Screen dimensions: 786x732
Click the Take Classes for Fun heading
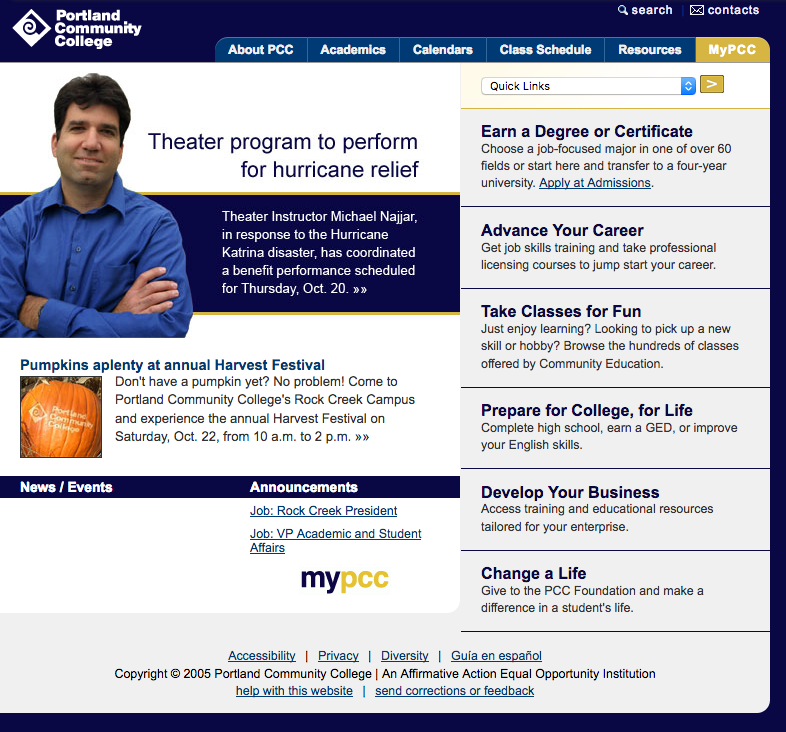coord(561,311)
